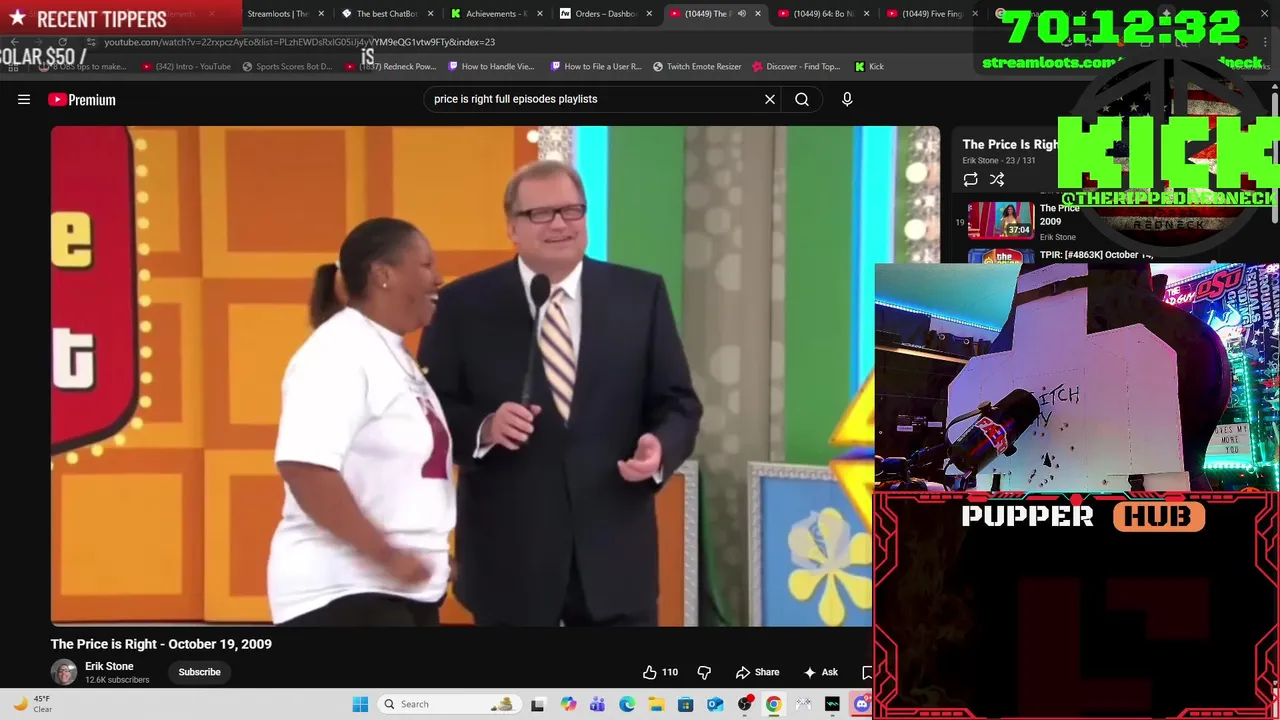Open Sports Scores Bot bookmark
This screenshot has width=1280, height=720.
(286, 66)
